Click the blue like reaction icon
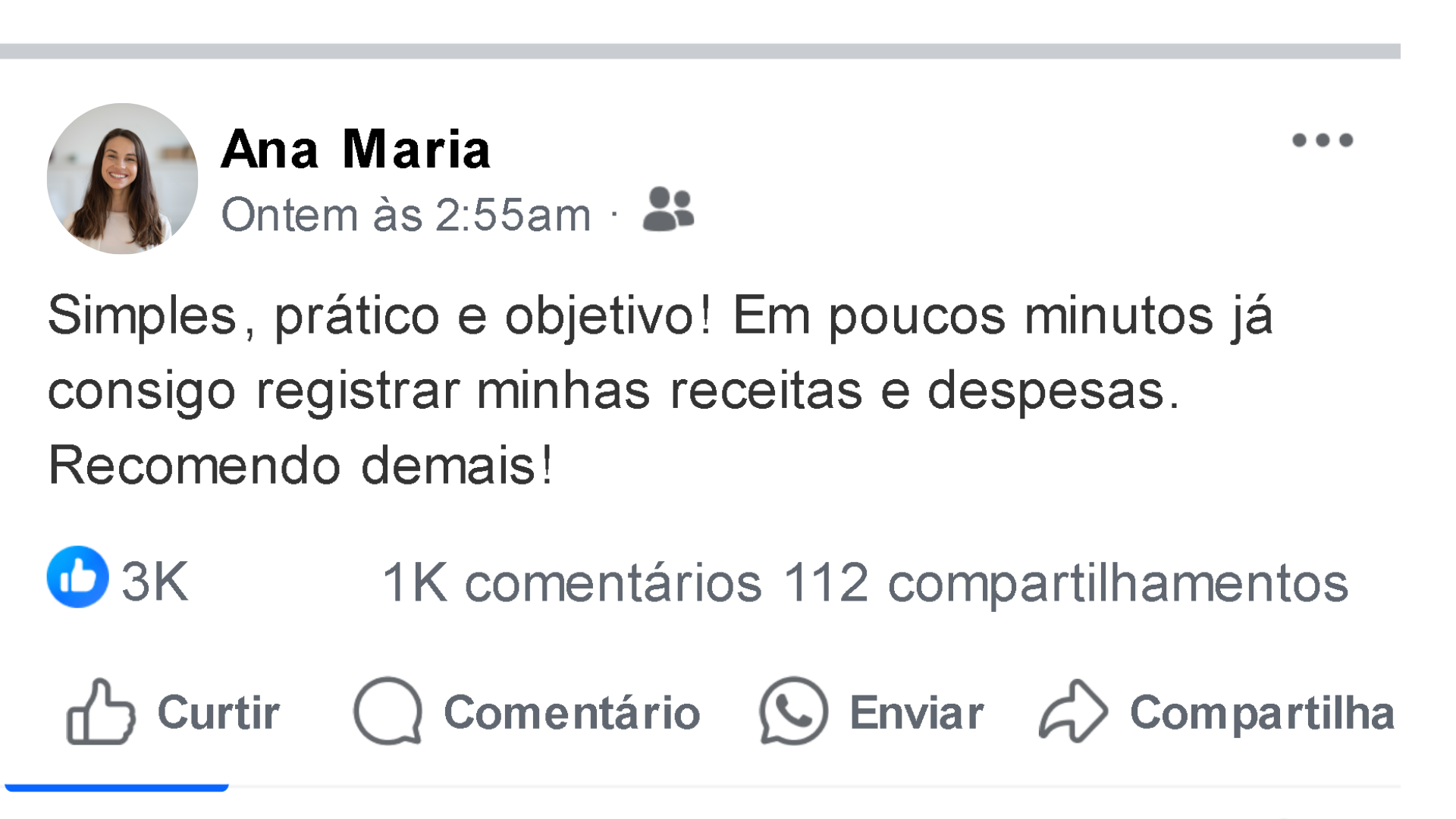The width and height of the screenshot is (1456, 819). coord(77,577)
